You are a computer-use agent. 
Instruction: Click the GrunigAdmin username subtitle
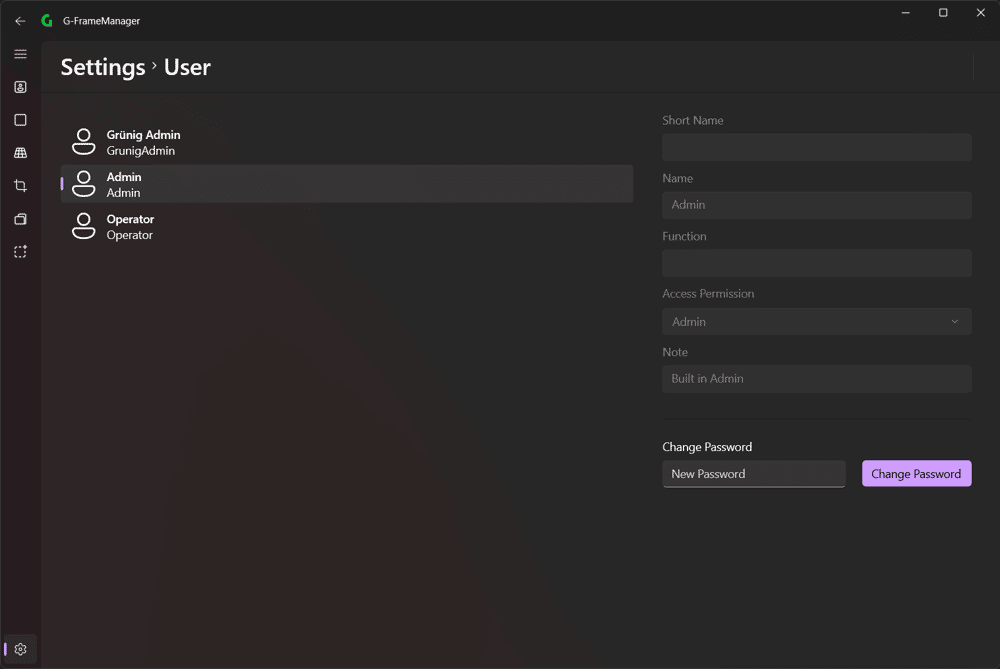coord(140,151)
